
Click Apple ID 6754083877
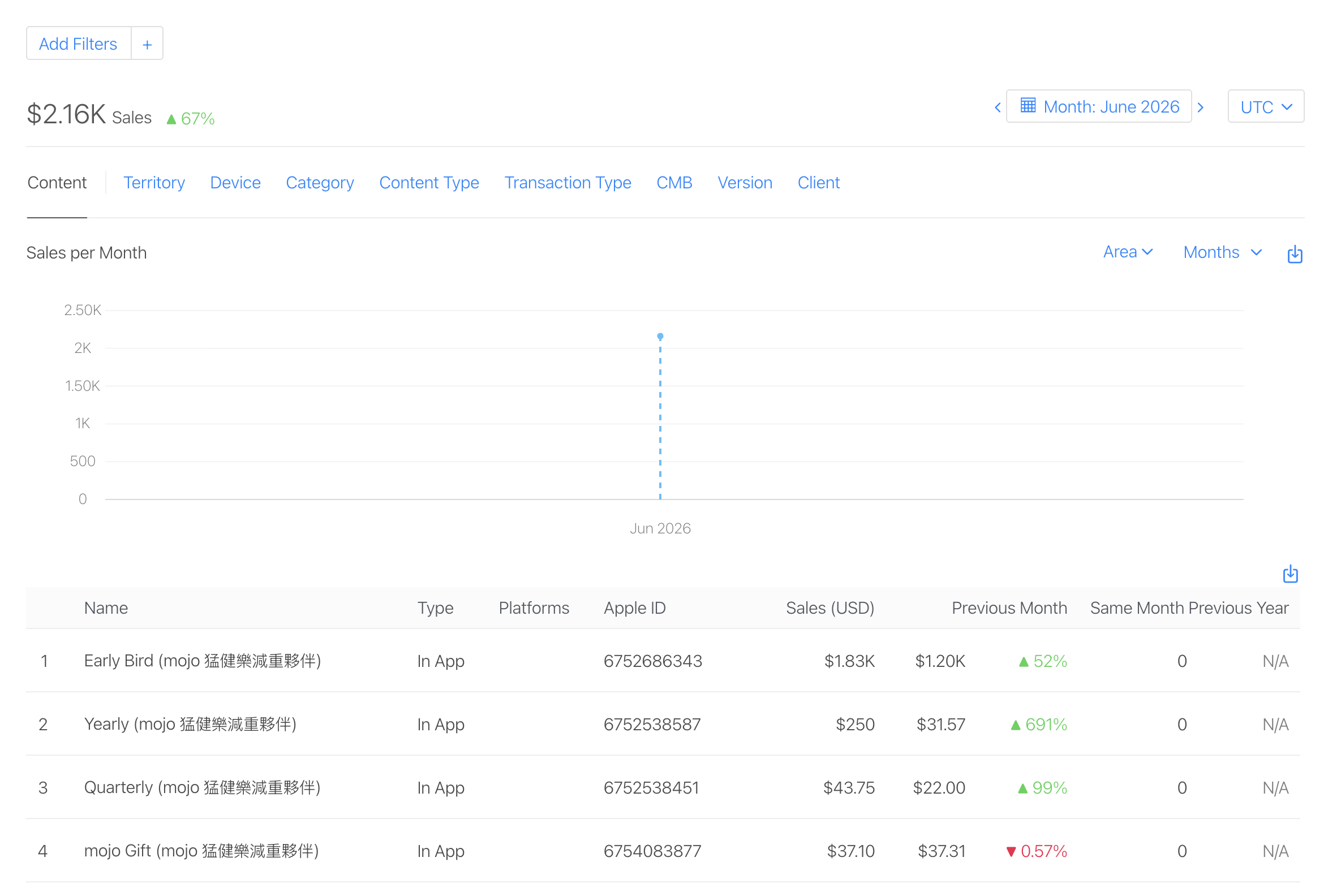coord(652,851)
